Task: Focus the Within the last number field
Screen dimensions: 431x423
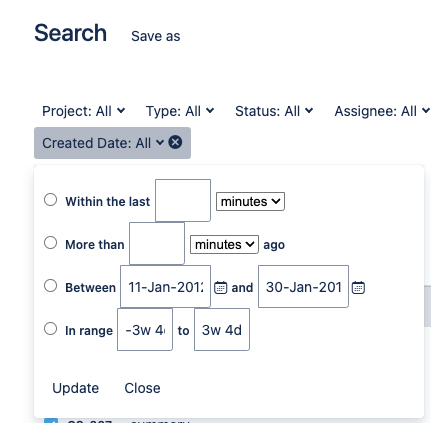Action: coord(183,200)
